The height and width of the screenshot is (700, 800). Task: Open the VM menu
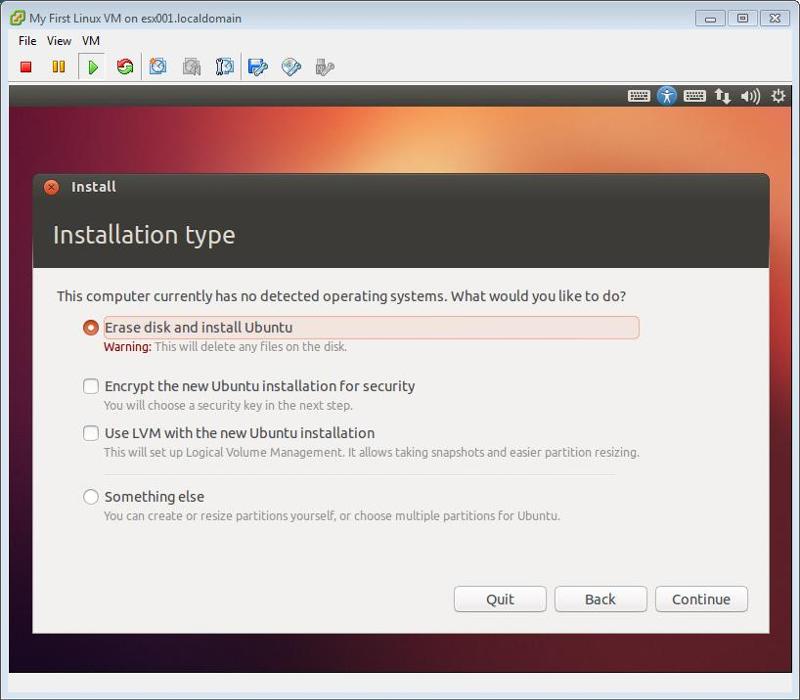pos(91,41)
